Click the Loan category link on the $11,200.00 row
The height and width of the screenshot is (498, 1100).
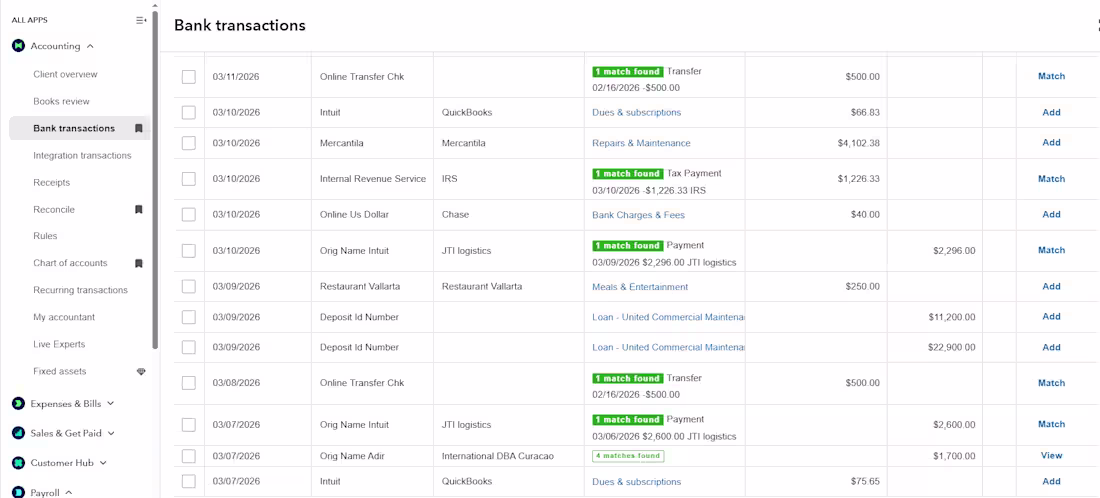point(668,317)
